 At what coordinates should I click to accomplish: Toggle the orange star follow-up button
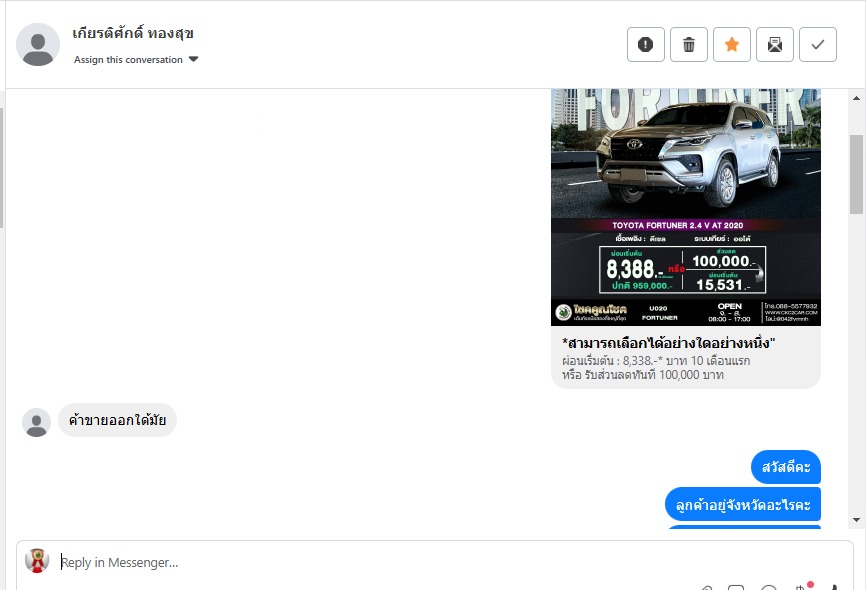pyautogui.click(x=732, y=44)
